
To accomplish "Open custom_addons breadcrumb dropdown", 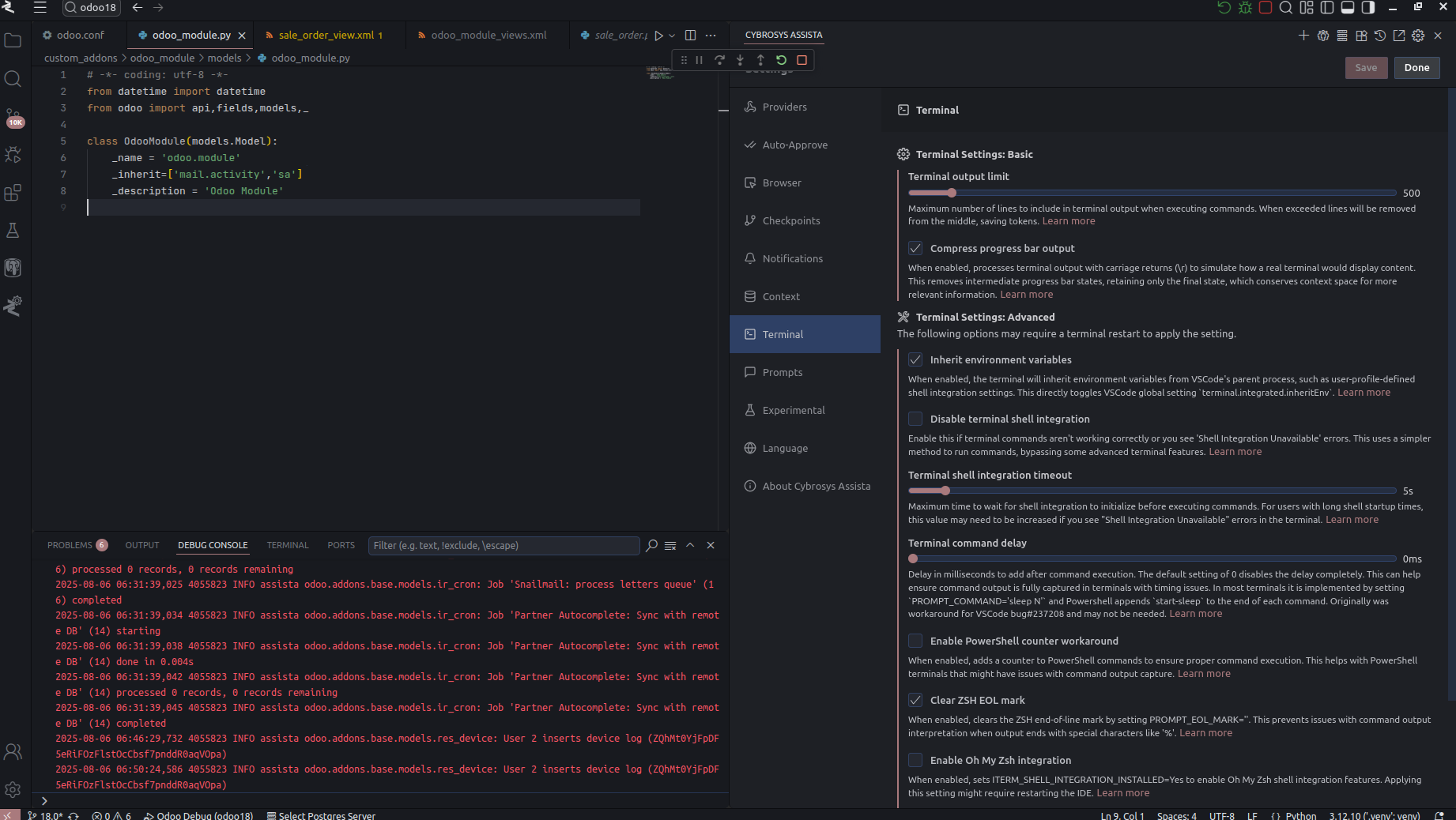I will coord(81,58).
